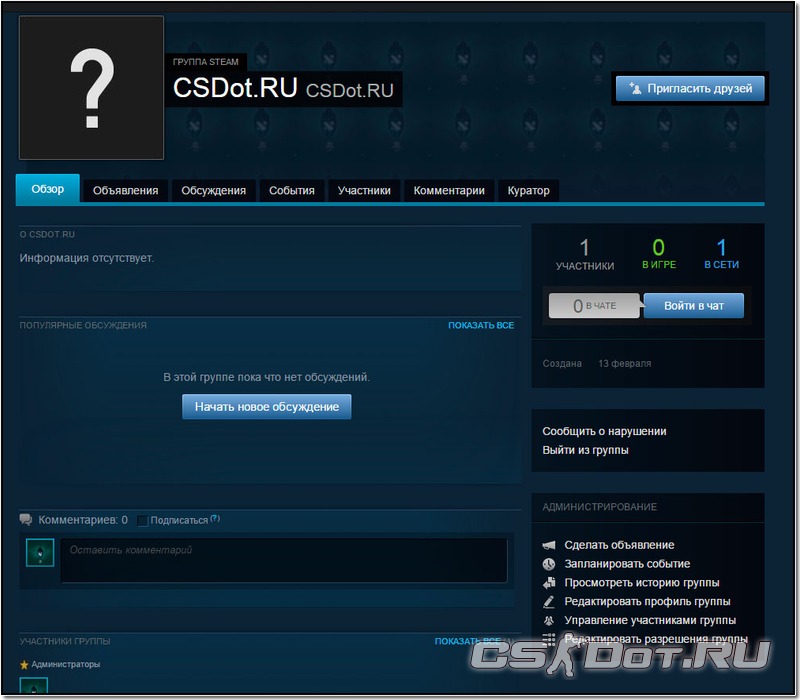
Task: Click the Сообщить о нарушении link
Action: [x=605, y=432]
